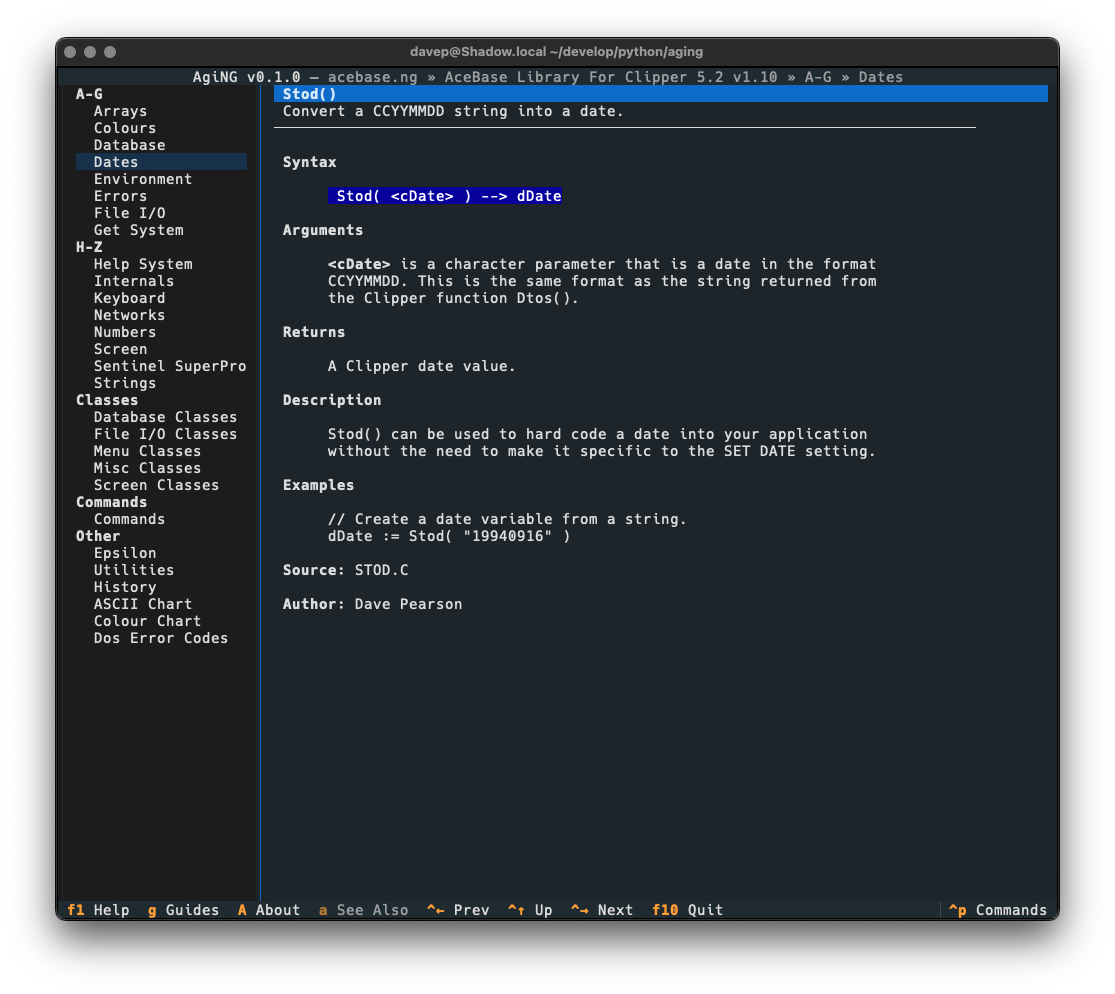The image size is (1115, 994).
Task: Select the Menu Classes entry
Action: point(146,451)
